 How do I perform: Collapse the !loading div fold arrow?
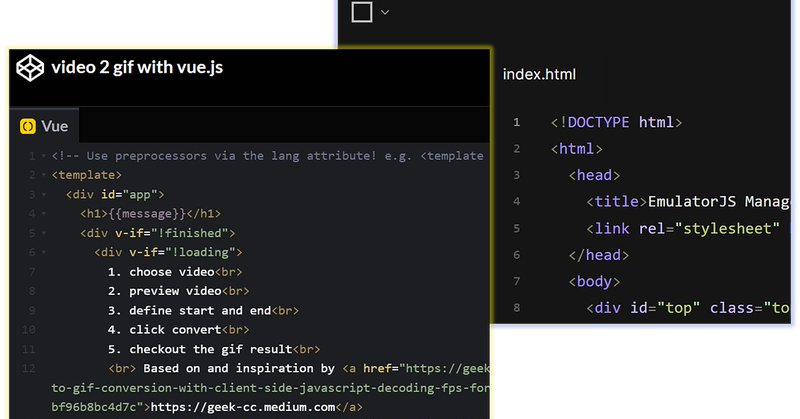coord(44,253)
